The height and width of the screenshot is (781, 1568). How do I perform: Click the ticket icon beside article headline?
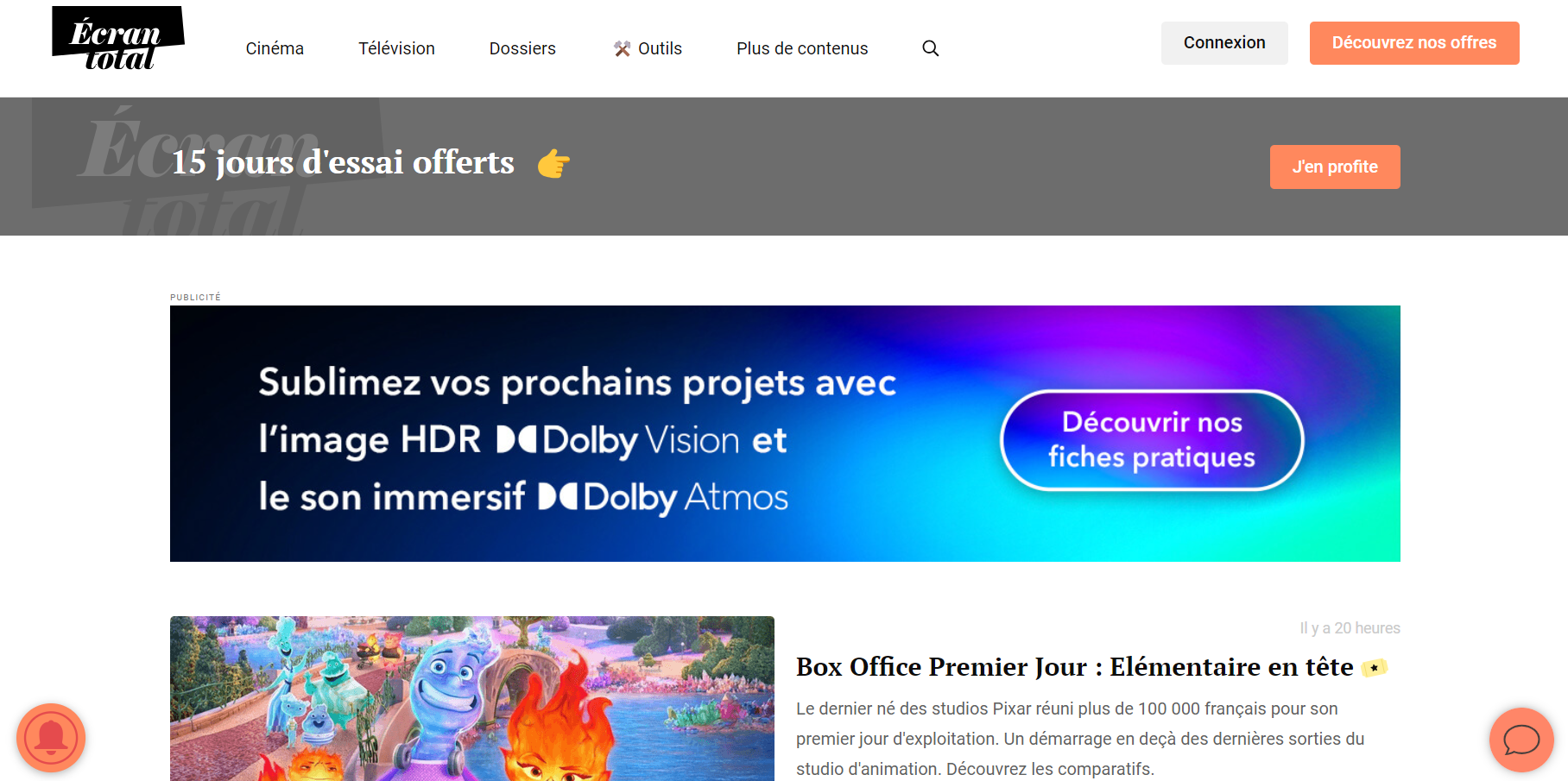[1375, 668]
